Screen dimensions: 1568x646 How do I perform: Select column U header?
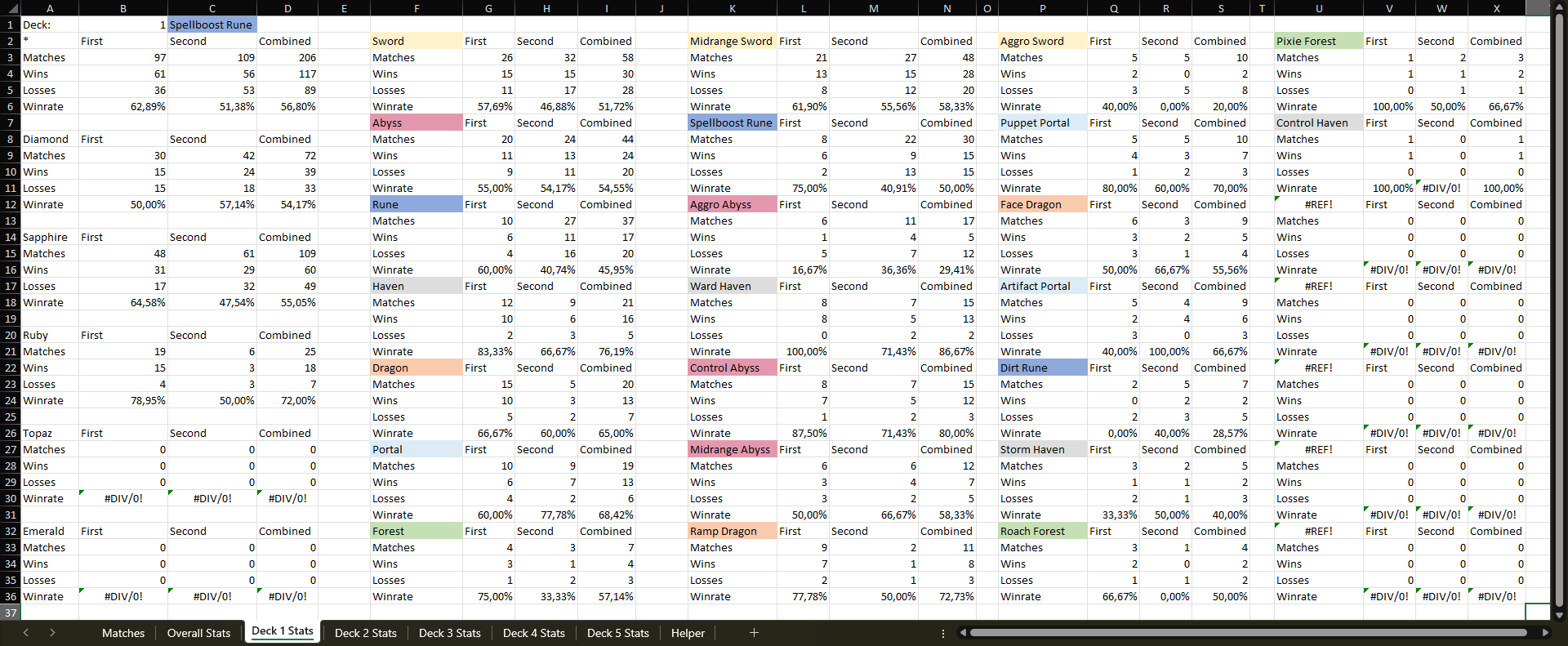point(1319,8)
